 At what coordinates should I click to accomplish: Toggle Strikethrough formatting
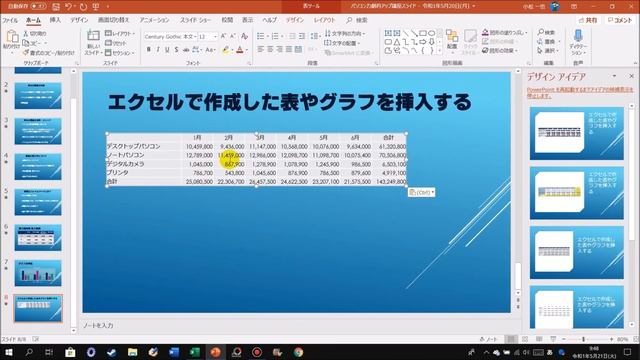[186, 50]
